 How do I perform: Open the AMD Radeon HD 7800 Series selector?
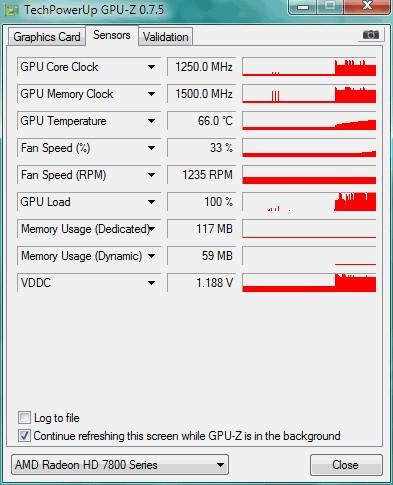[x=120, y=464]
